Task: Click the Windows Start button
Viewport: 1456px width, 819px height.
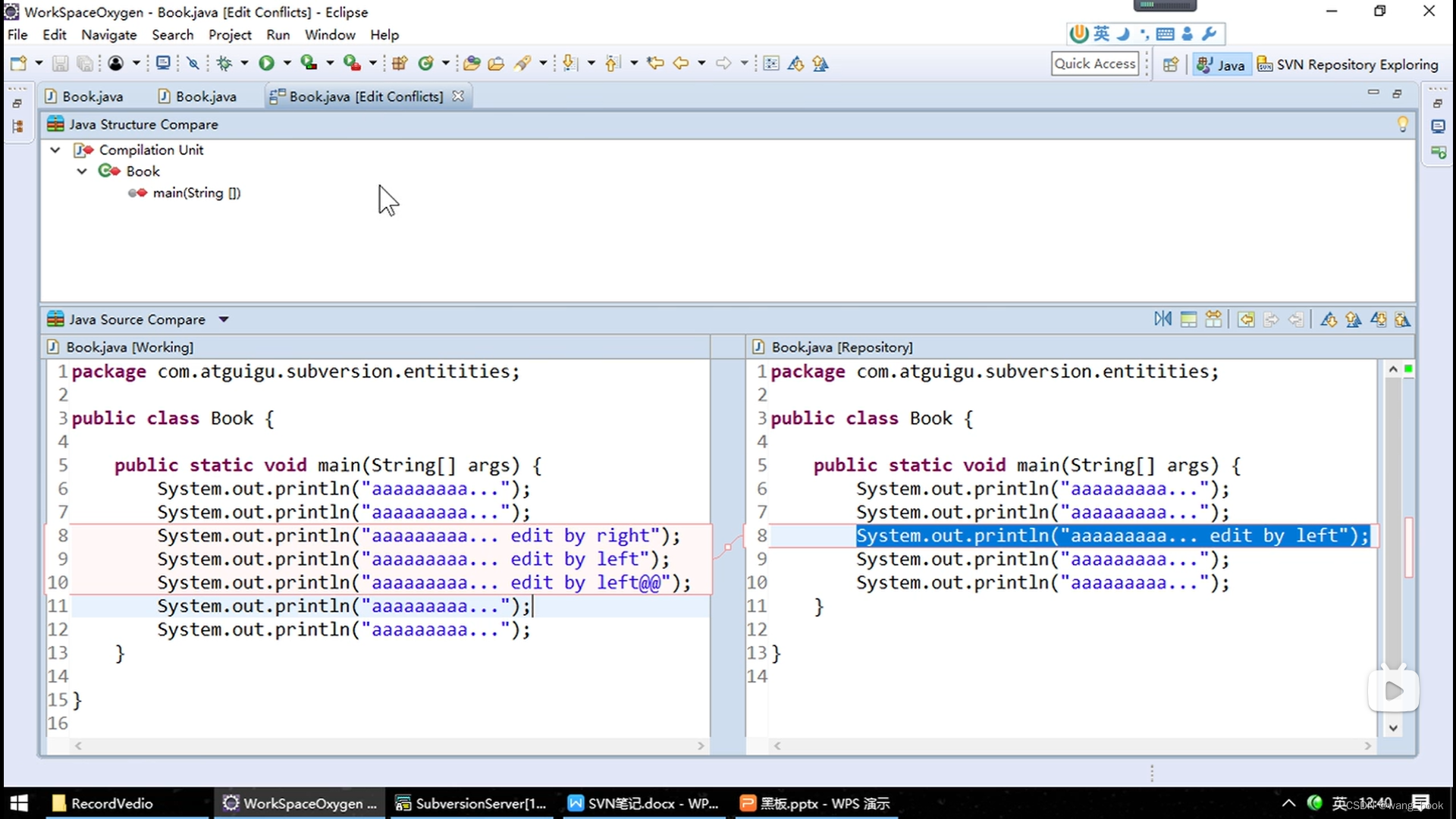Action: (x=19, y=803)
